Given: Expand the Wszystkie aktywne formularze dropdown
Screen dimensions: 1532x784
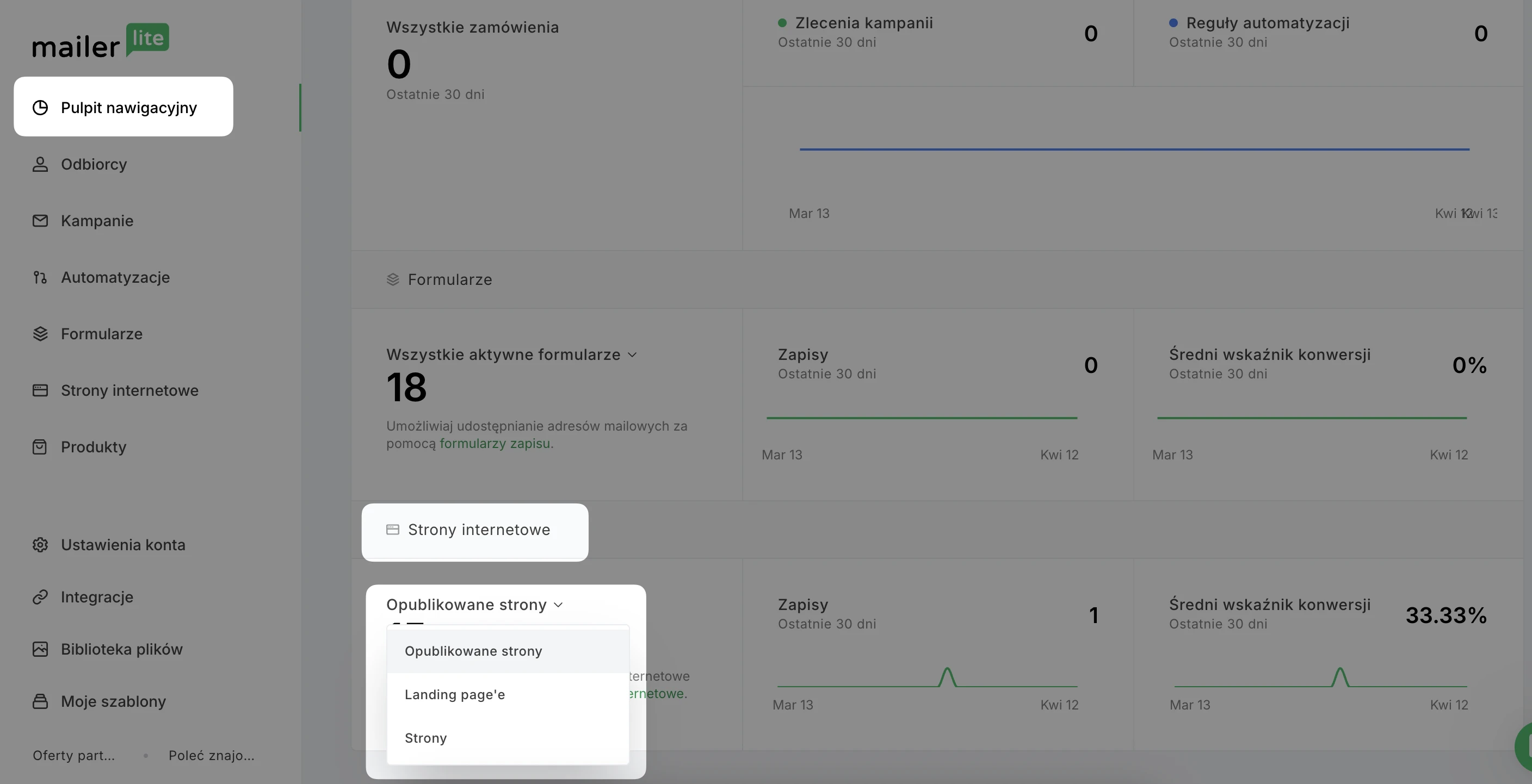Looking at the screenshot, I should pos(511,355).
